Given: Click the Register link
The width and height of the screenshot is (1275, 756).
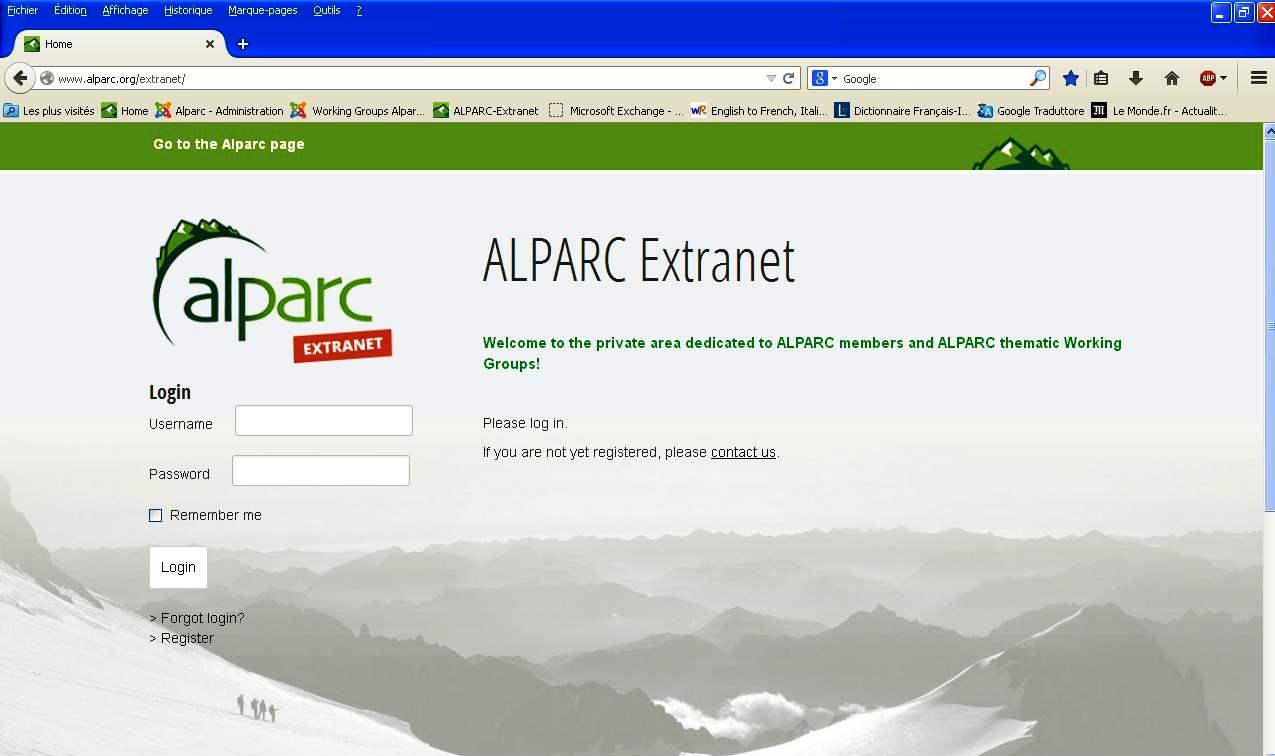Looking at the screenshot, I should click(187, 638).
